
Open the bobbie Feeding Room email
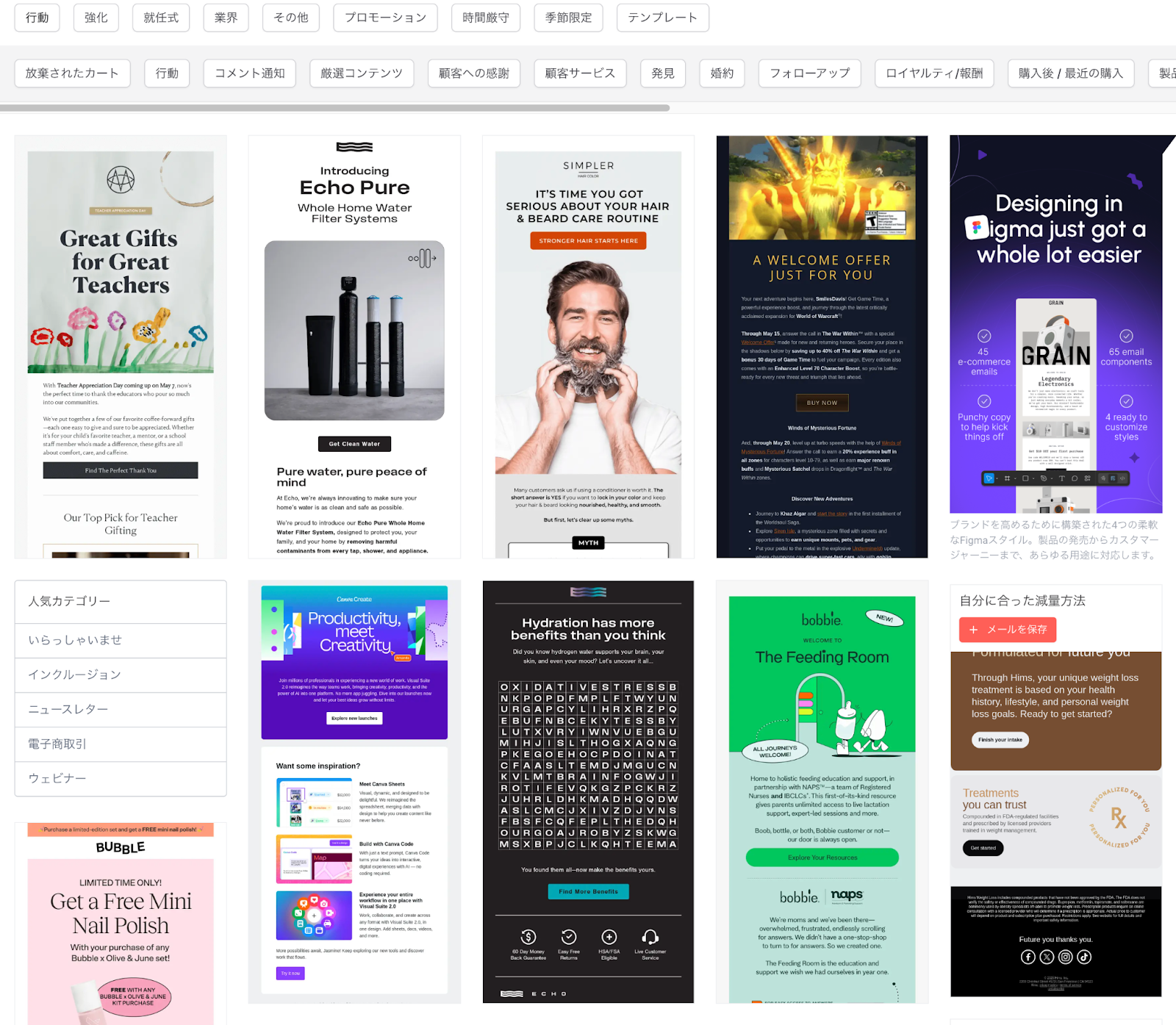[822, 792]
